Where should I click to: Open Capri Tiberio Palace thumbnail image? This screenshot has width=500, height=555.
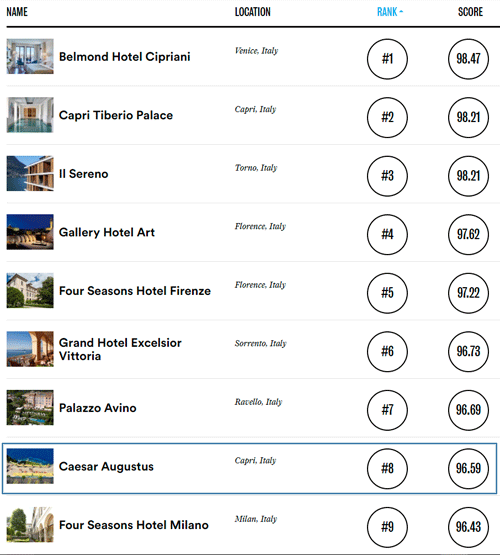30,115
